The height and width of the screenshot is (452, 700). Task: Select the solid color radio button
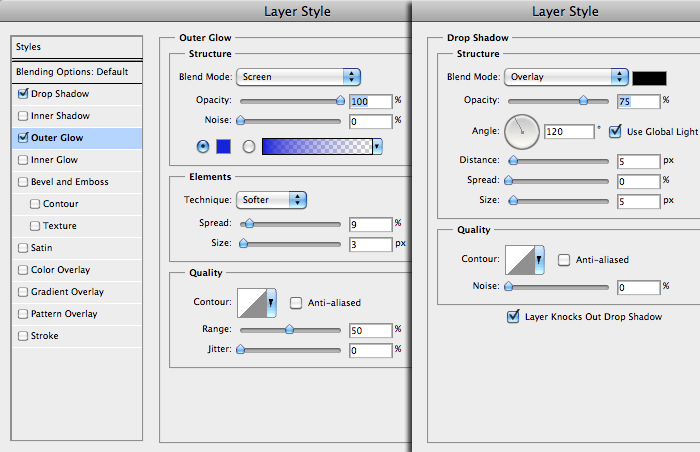pos(204,146)
